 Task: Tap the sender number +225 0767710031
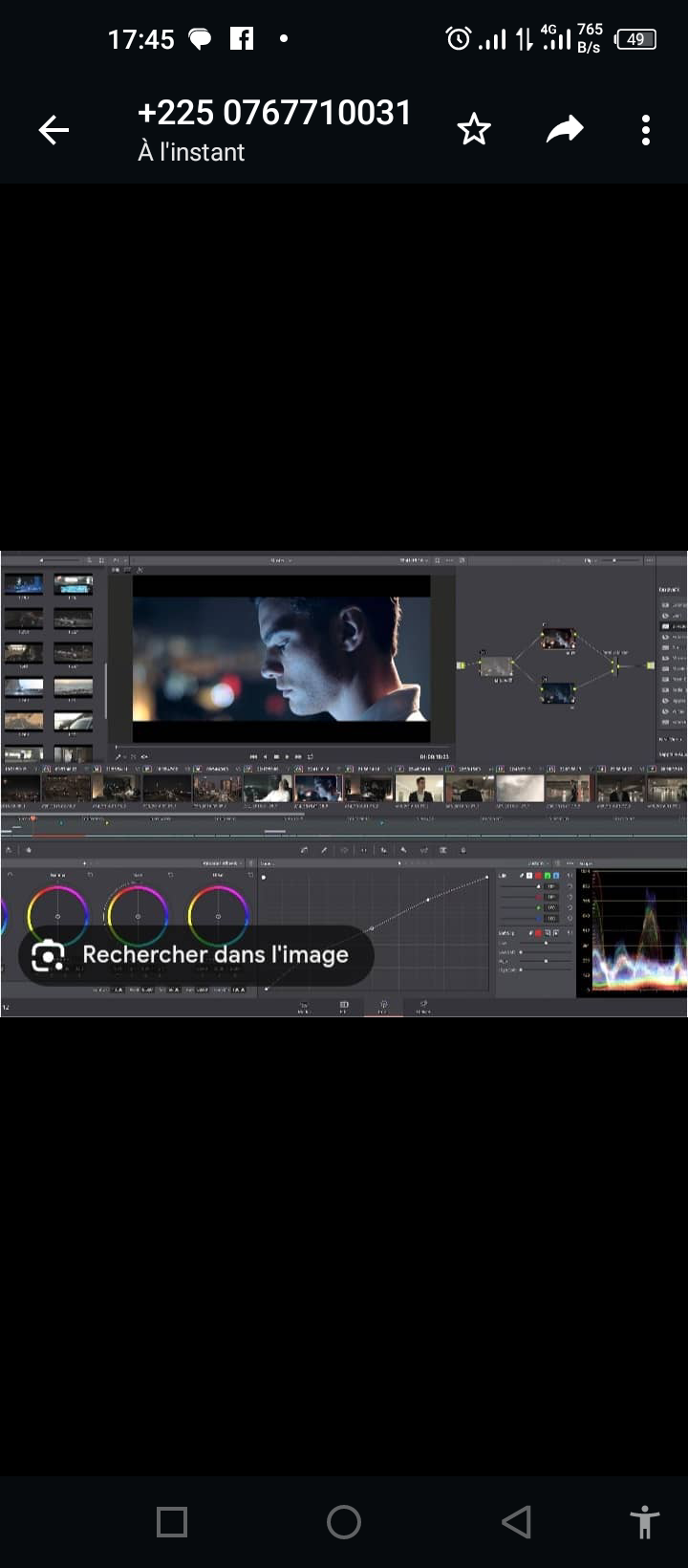[274, 113]
